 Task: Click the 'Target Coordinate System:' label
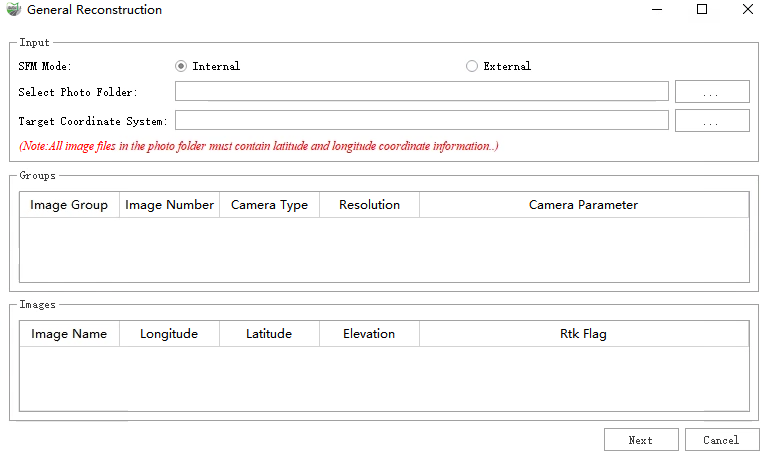pyautogui.click(x=93, y=121)
